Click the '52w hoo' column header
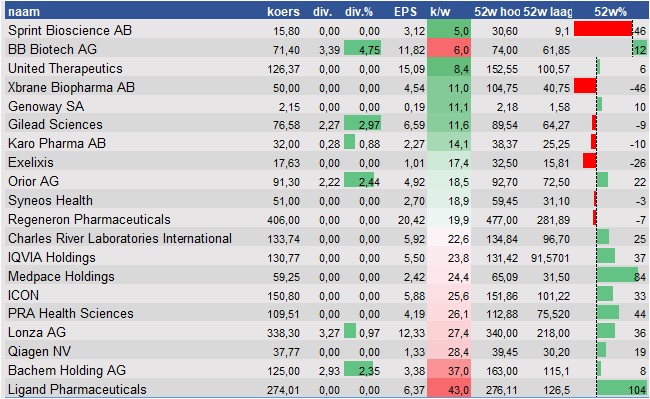The image size is (650, 399). 497,11
